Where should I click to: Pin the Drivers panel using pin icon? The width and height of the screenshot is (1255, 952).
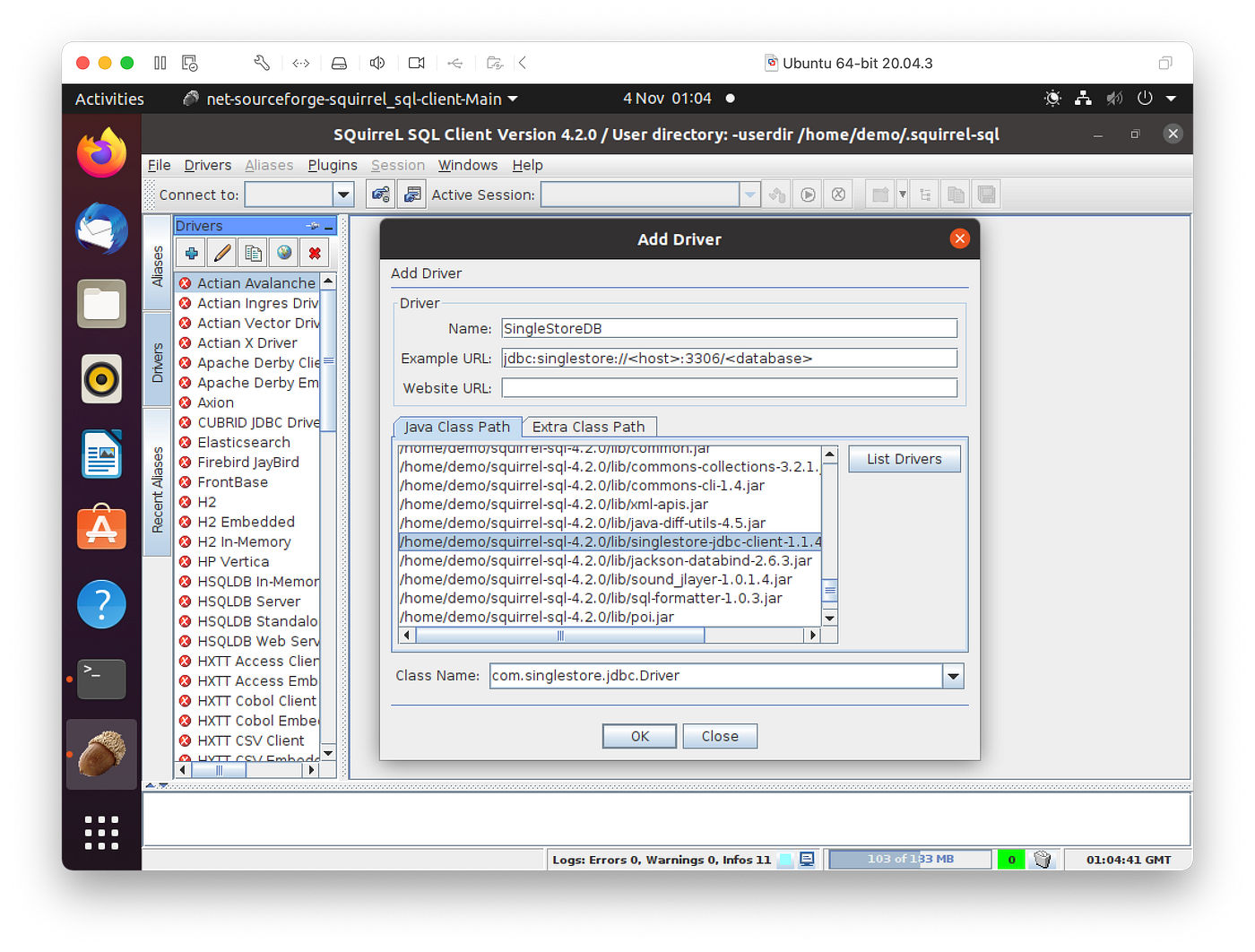[312, 225]
